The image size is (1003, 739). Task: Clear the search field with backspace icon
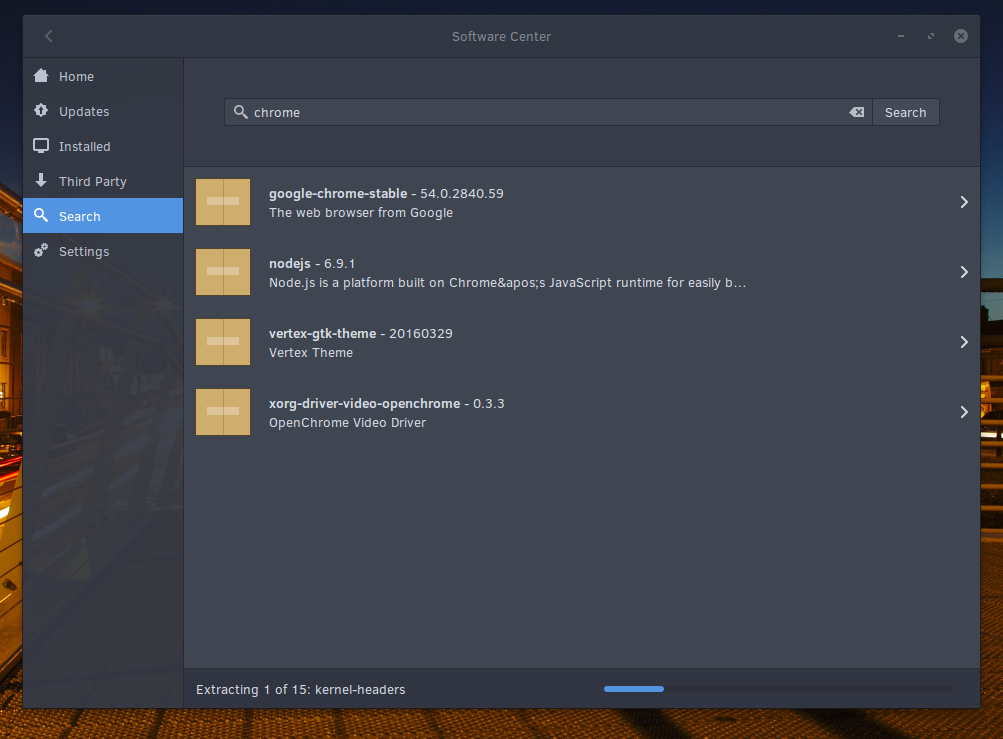(x=857, y=112)
